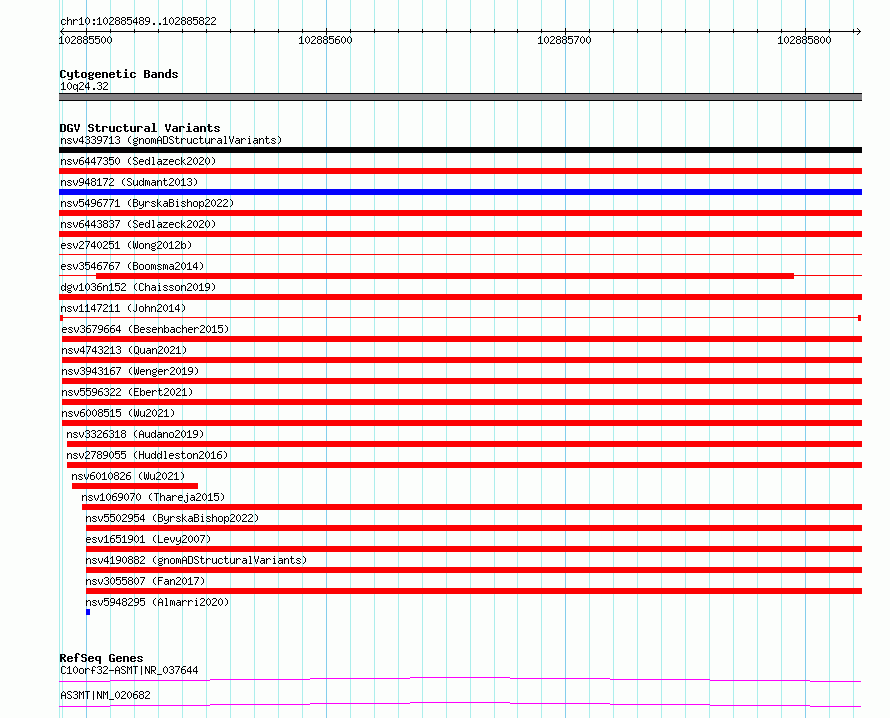
Task: Click the red esv1651901 Levy2007 bar
Action: coord(474,549)
